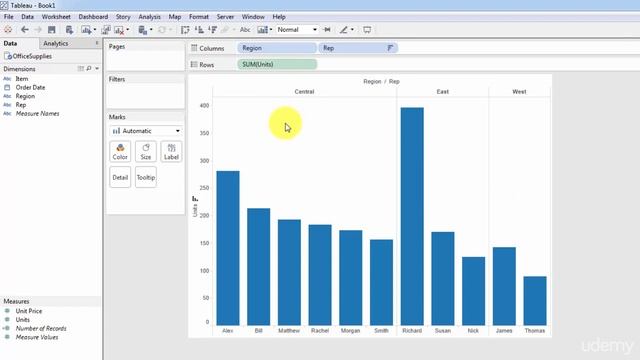The image size is (640, 360).
Task: Click the SUM(Units) pill on Rows shelf
Action: tap(277, 64)
